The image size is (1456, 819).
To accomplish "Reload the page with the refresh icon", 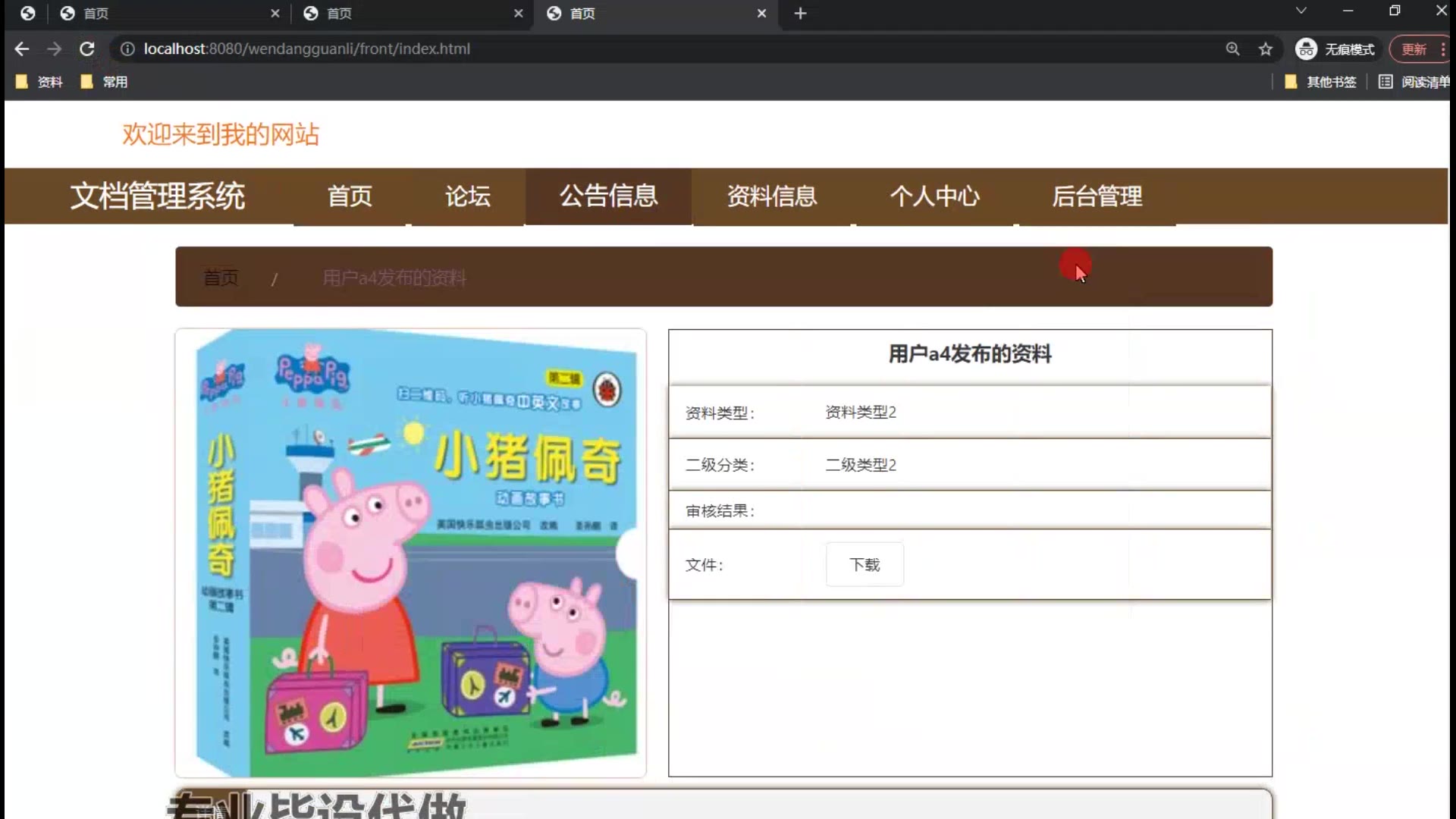I will tap(87, 49).
